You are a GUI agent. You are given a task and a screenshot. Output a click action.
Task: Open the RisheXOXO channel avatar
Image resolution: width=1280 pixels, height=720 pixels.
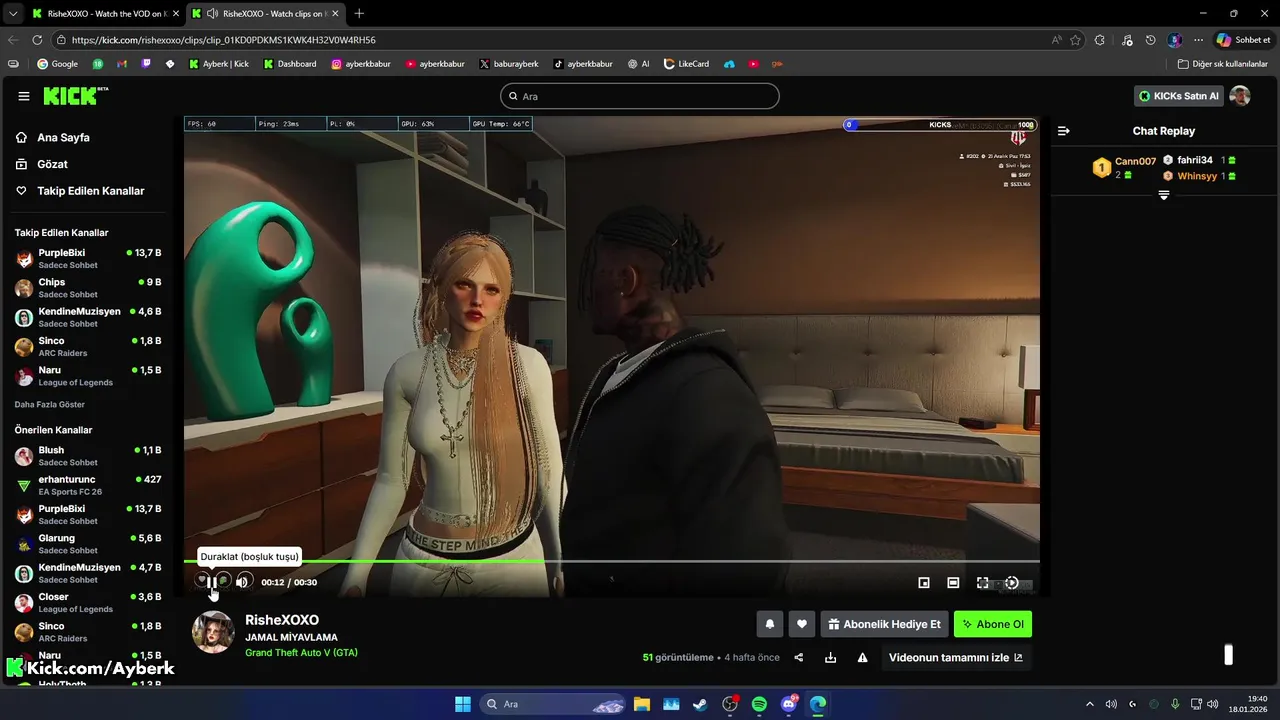pyautogui.click(x=213, y=632)
